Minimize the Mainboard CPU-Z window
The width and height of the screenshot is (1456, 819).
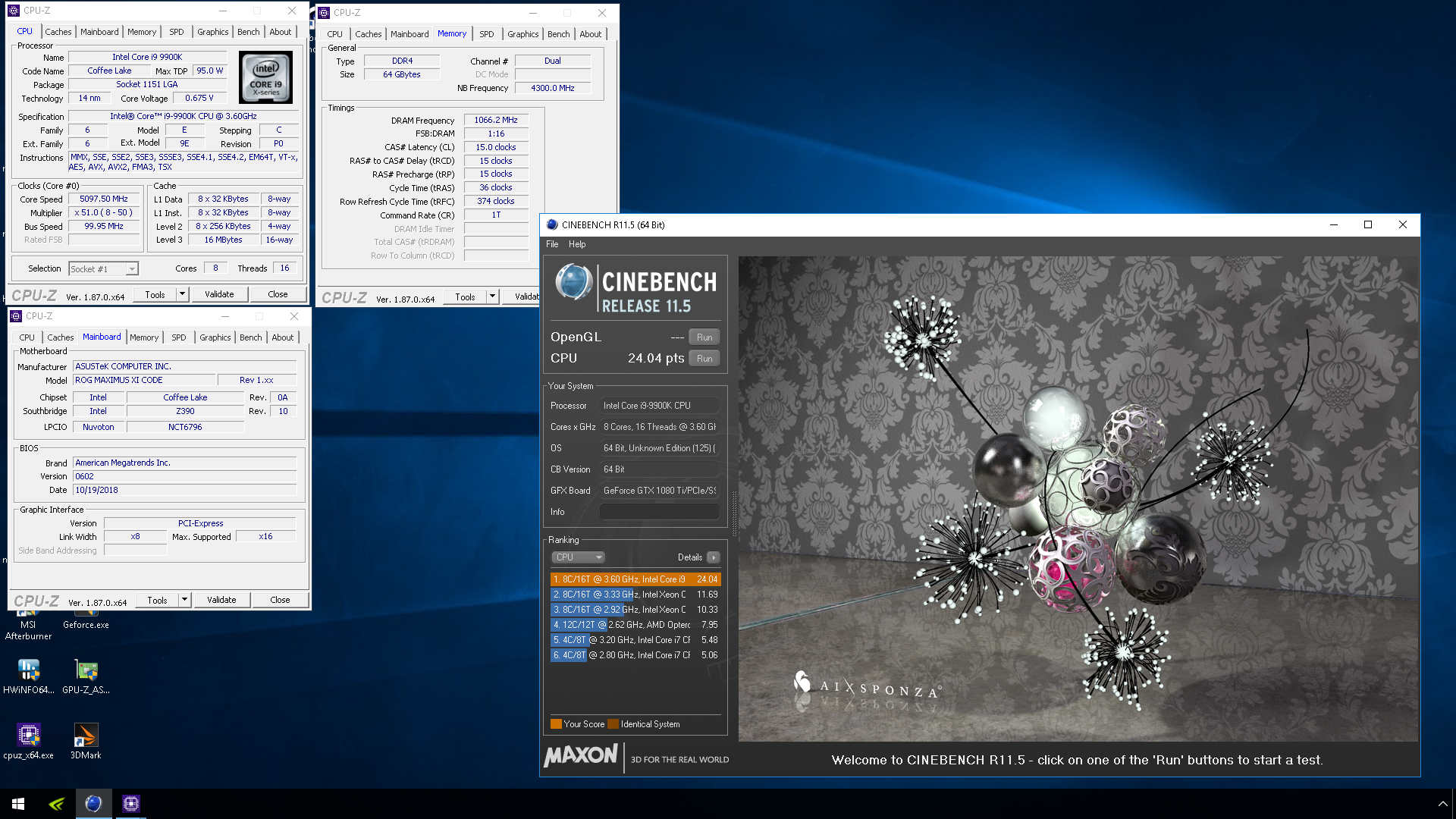tap(225, 316)
